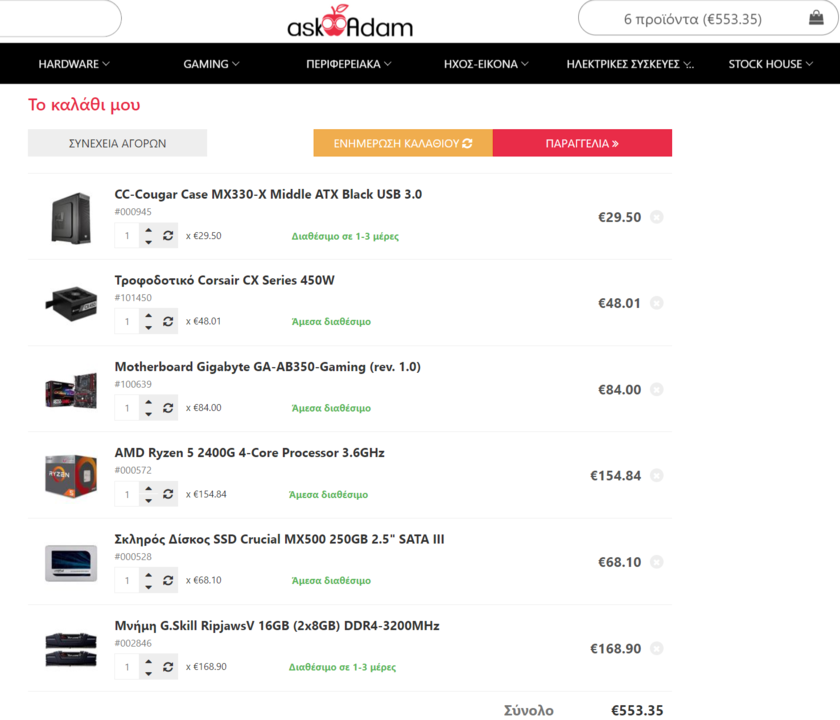Click the Gigabyte motherboard thumbnail
This screenshot has width=840, height=720.
[71, 391]
